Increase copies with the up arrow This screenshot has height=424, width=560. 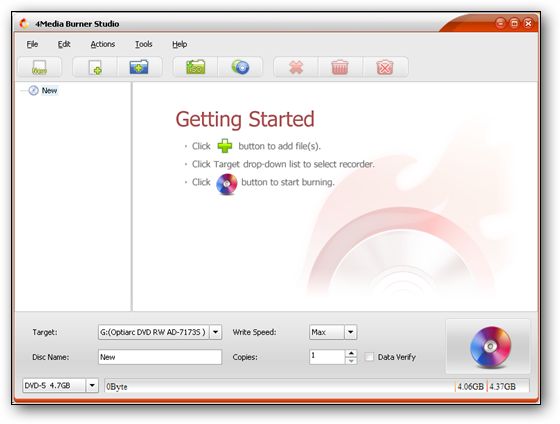click(351, 353)
